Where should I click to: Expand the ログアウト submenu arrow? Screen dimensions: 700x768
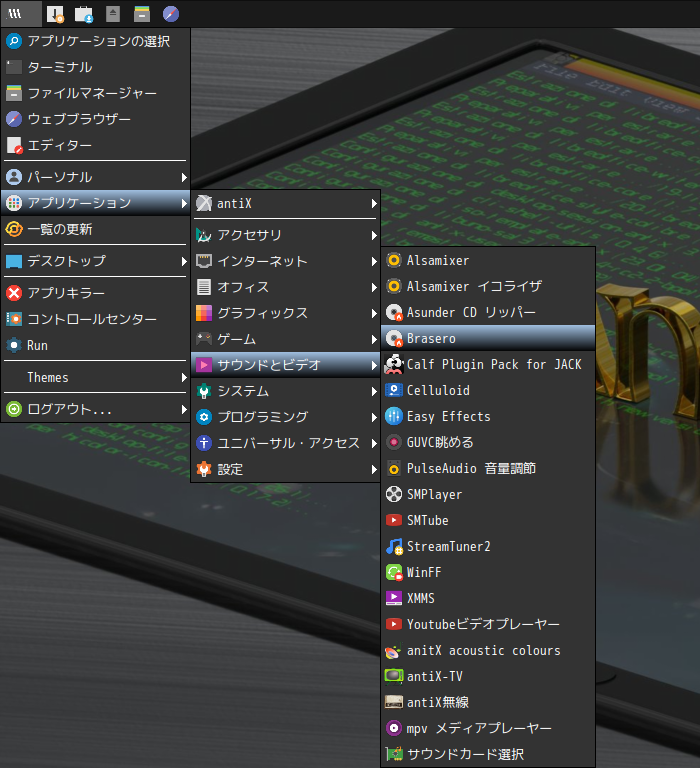tap(184, 409)
